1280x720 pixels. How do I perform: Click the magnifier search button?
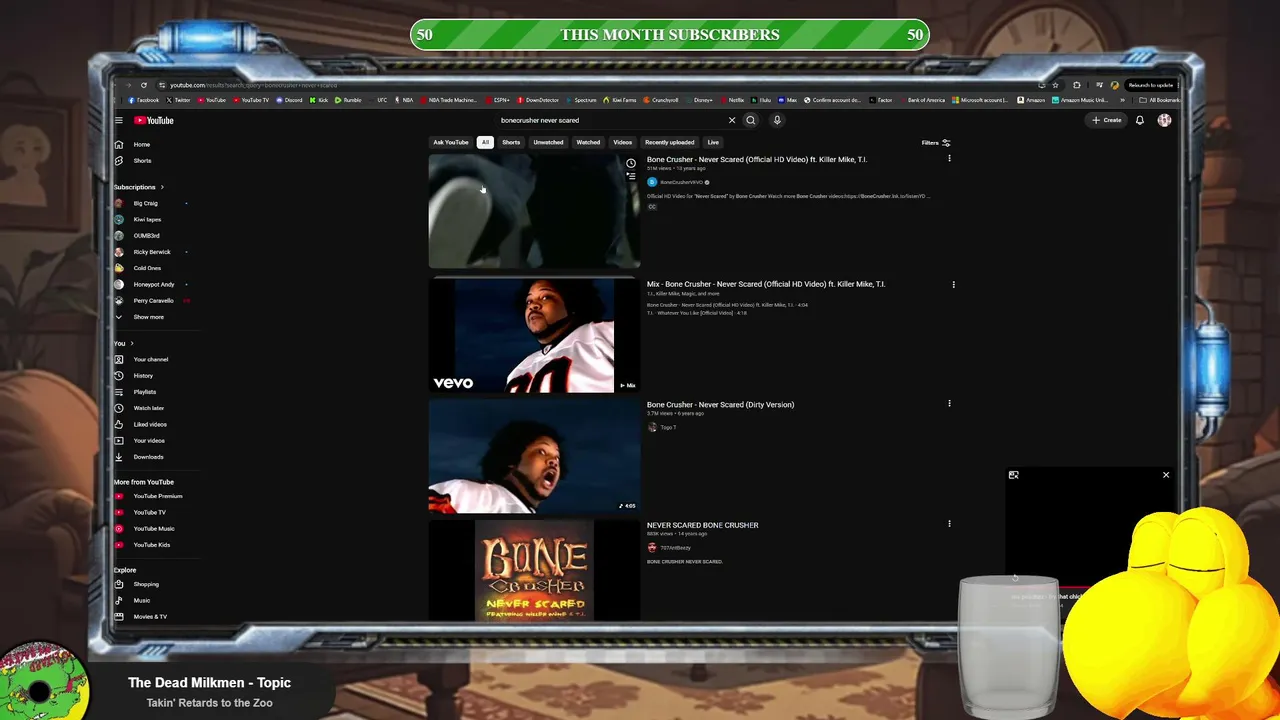click(750, 120)
